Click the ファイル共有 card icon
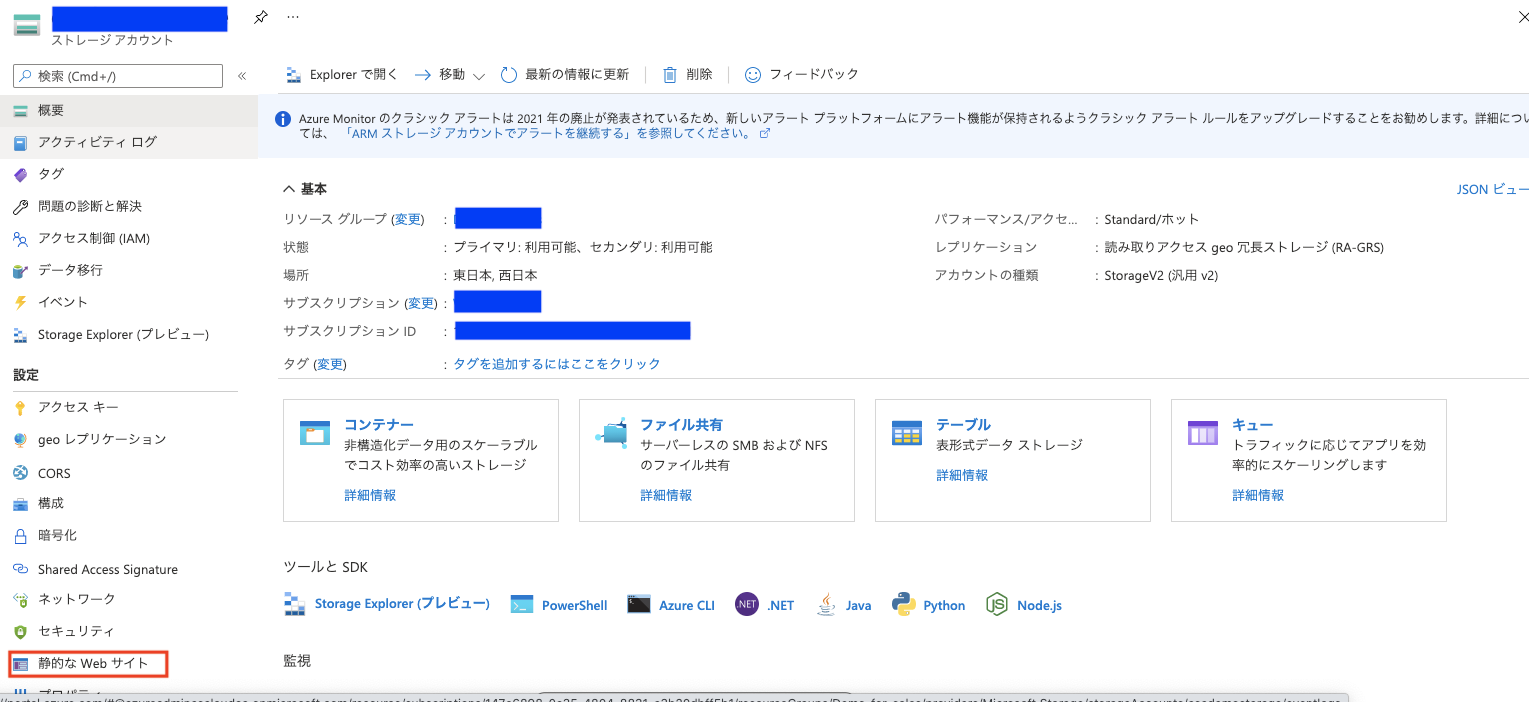Screen dimensions: 1529x702 [611, 432]
